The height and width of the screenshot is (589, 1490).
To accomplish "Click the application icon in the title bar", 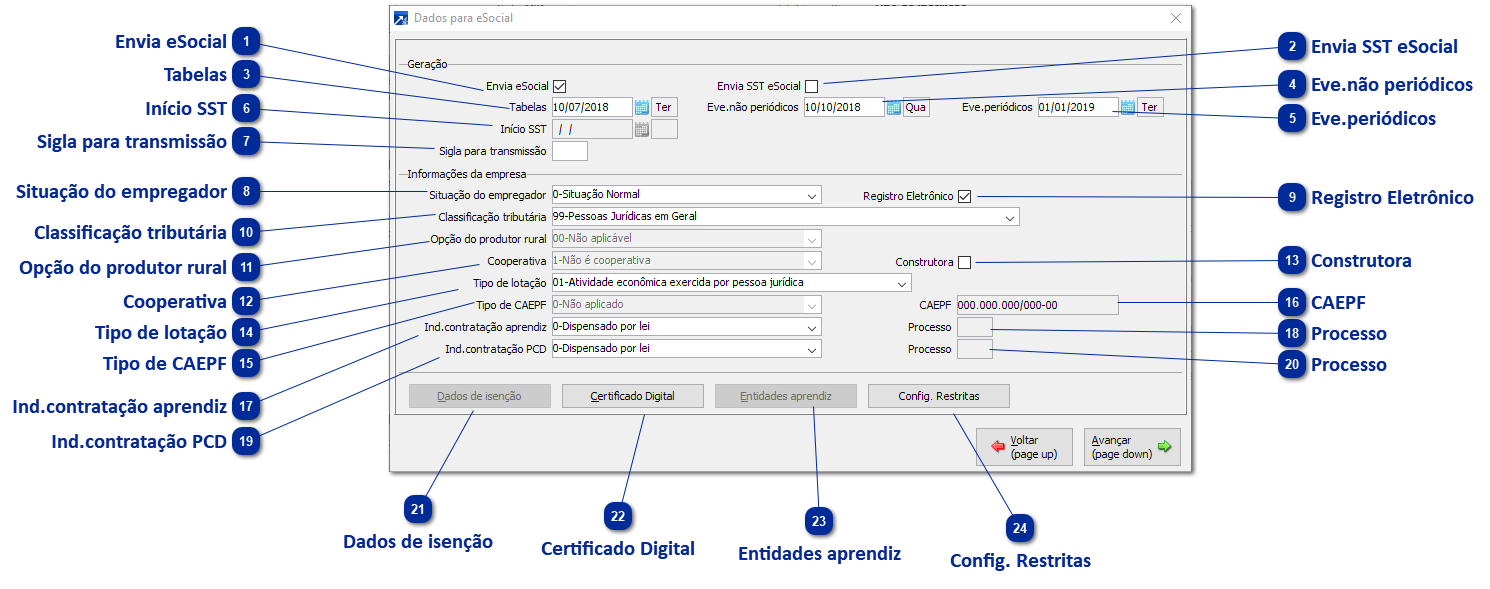I will point(399,18).
